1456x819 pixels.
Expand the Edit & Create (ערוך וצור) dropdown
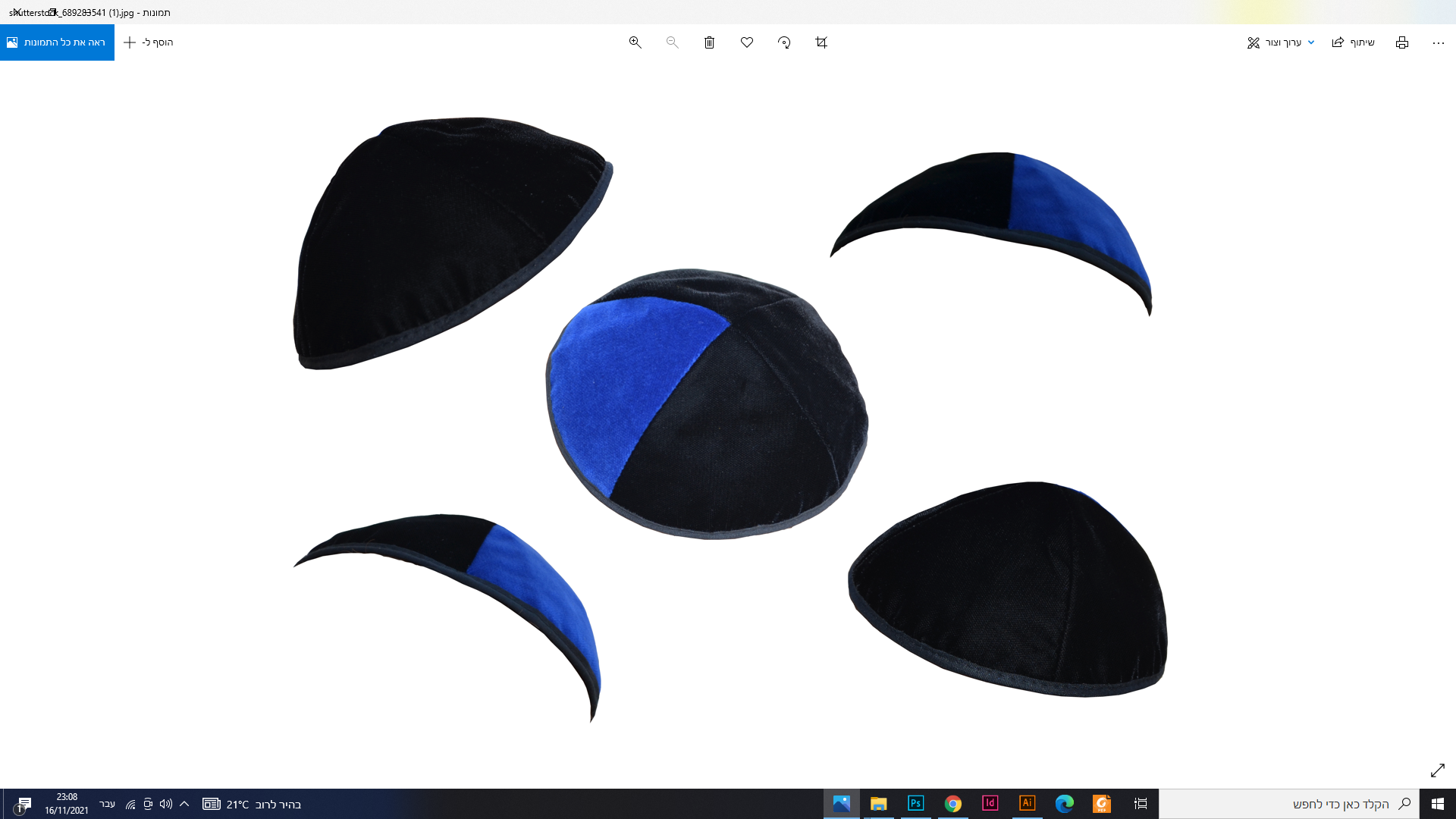pos(1280,42)
